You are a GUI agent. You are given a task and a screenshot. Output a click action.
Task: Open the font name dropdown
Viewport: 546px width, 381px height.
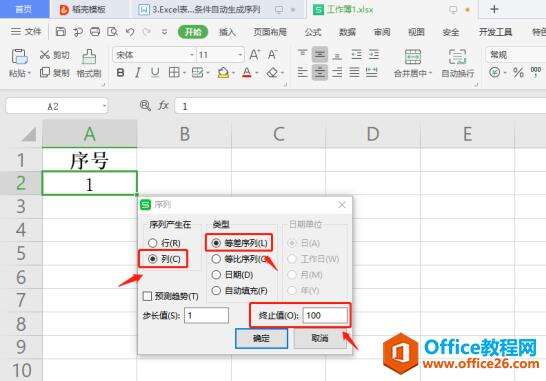click(x=192, y=55)
